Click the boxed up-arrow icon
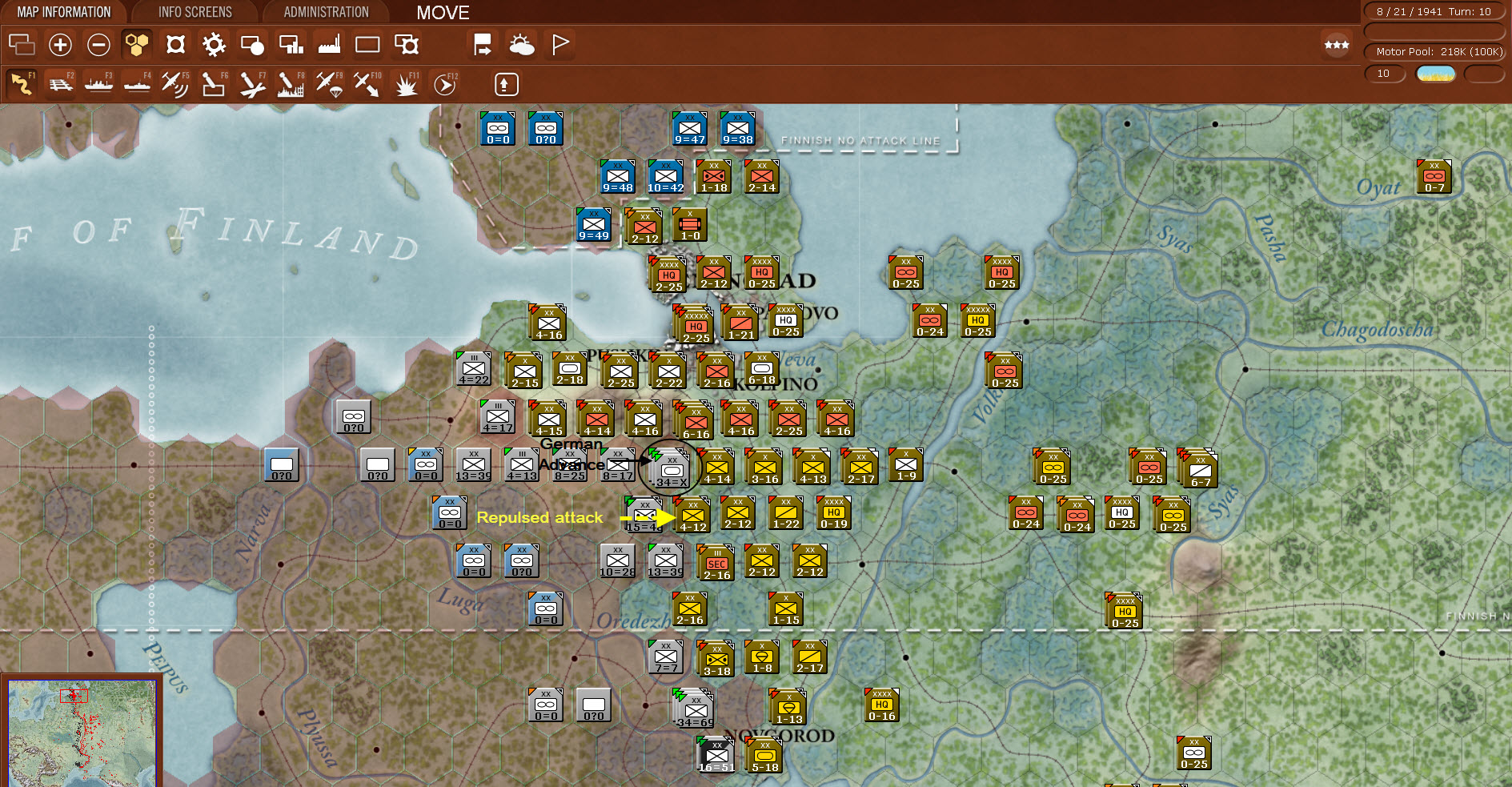 click(505, 84)
